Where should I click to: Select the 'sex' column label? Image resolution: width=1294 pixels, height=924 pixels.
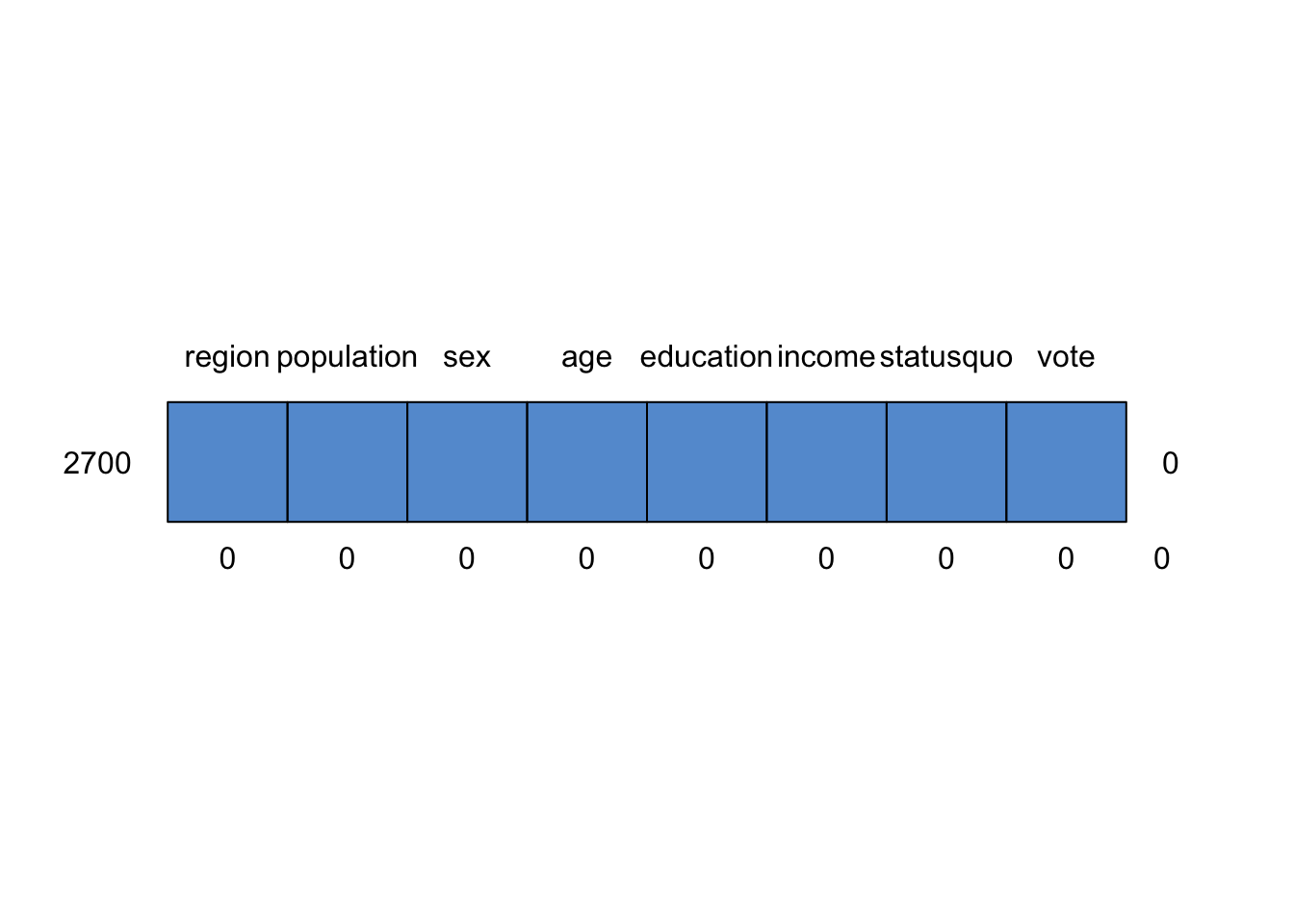tap(467, 357)
